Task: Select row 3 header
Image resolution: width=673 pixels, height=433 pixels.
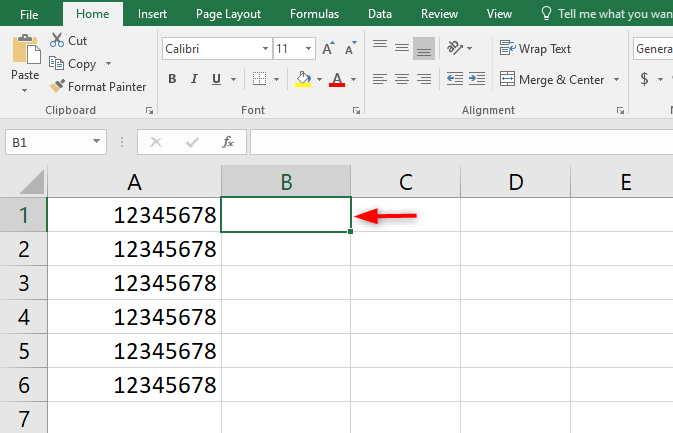Action: pyautogui.click(x=24, y=283)
